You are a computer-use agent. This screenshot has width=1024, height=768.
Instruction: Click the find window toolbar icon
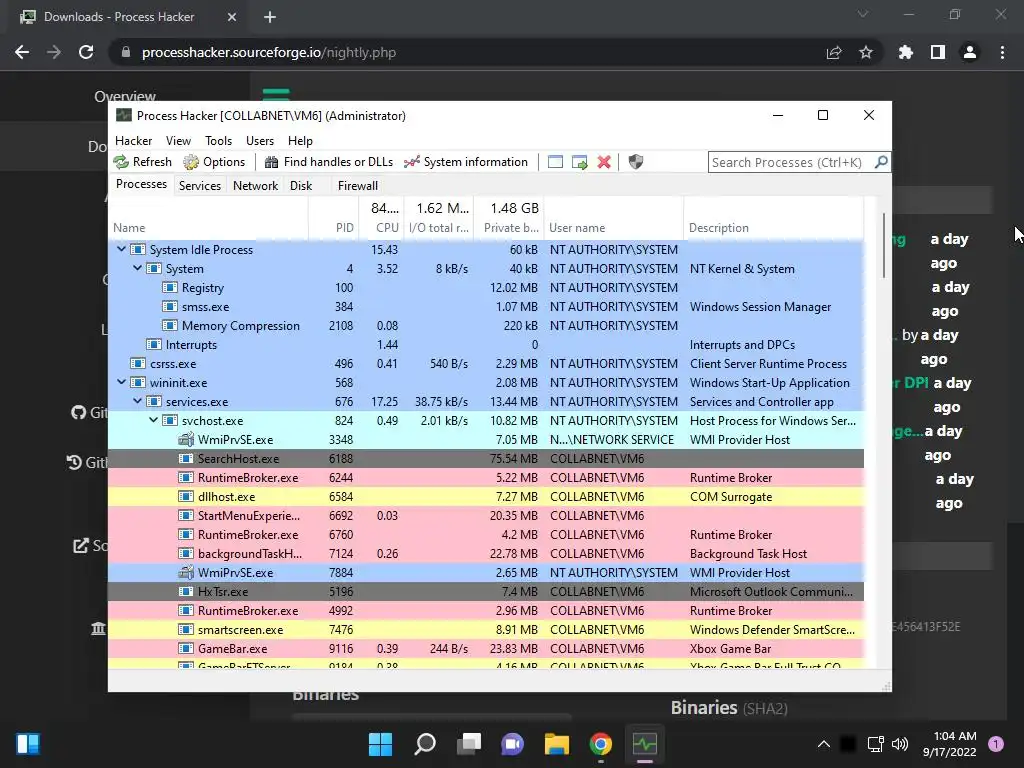pyautogui.click(x=555, y=162)
